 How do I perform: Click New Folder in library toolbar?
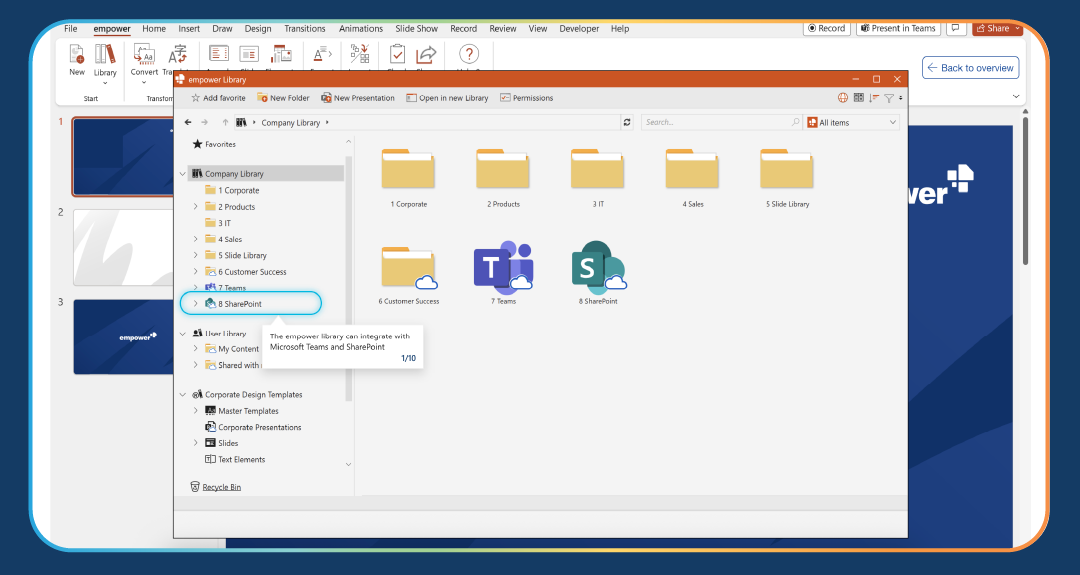[x=283, y=98]
